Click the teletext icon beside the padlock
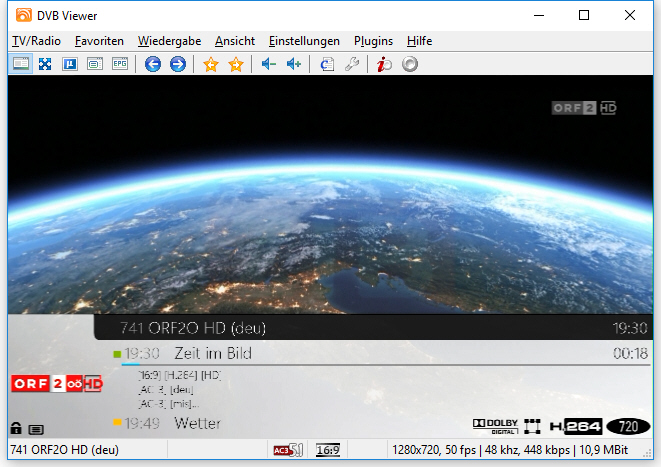The height and width of the screenshot is (467, 661). (x=36, y=429)
